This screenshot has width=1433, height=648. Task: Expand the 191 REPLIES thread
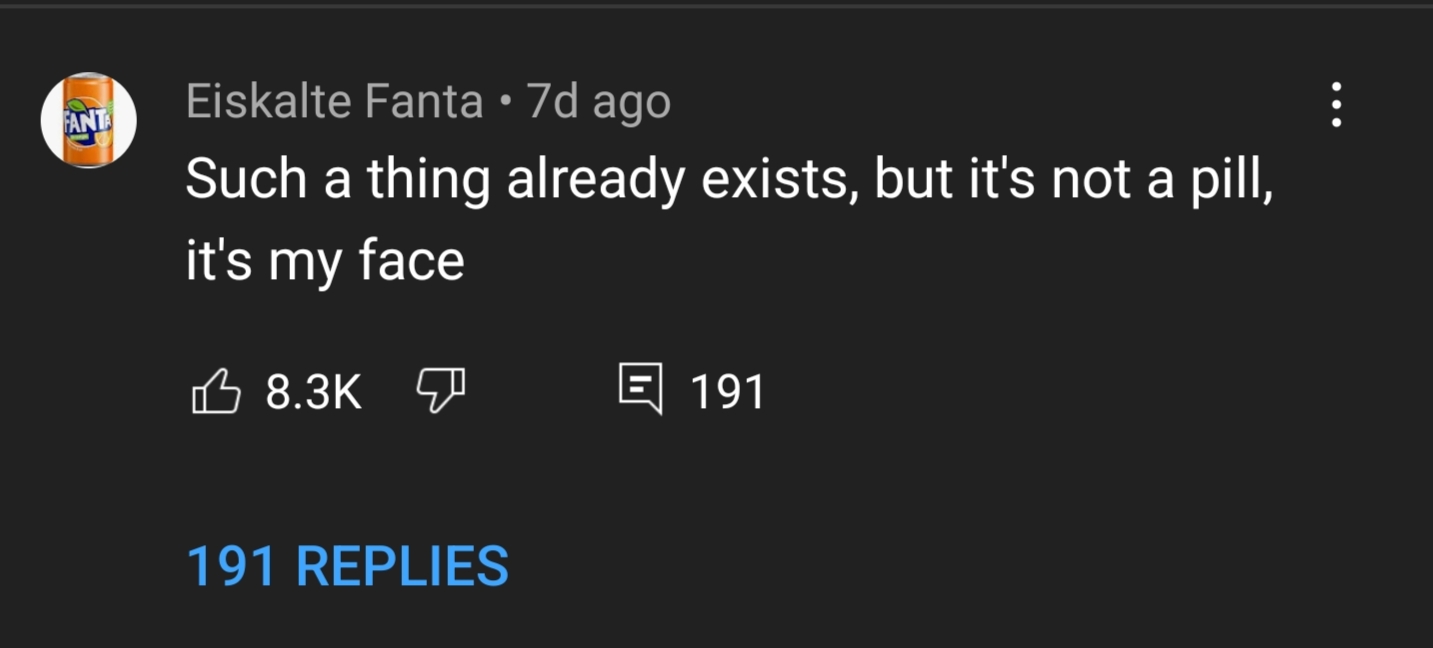348,566
